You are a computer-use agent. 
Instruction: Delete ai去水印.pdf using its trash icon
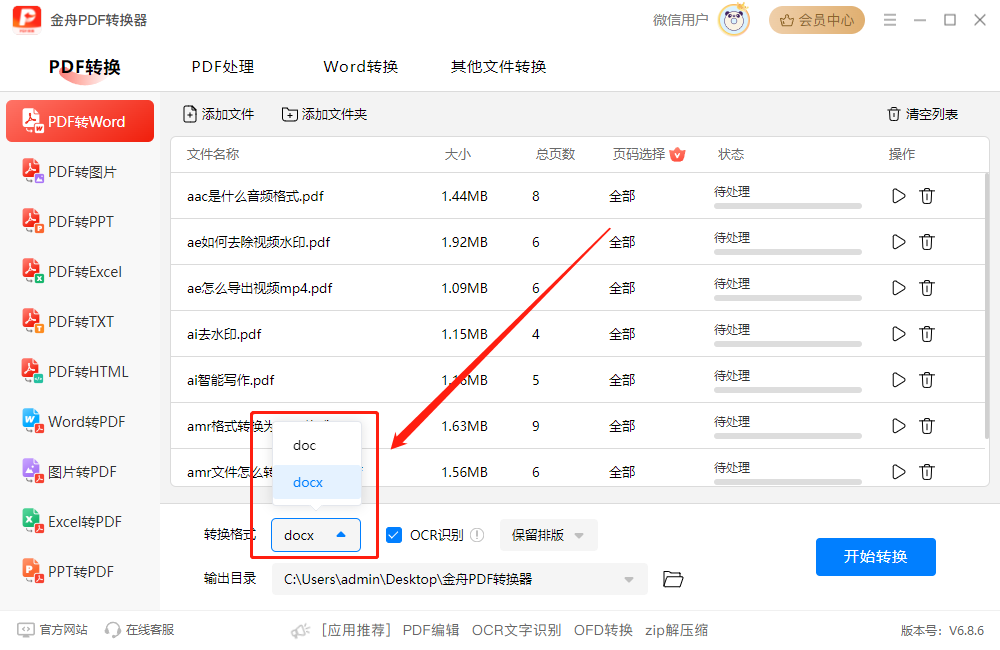[927, 333]
